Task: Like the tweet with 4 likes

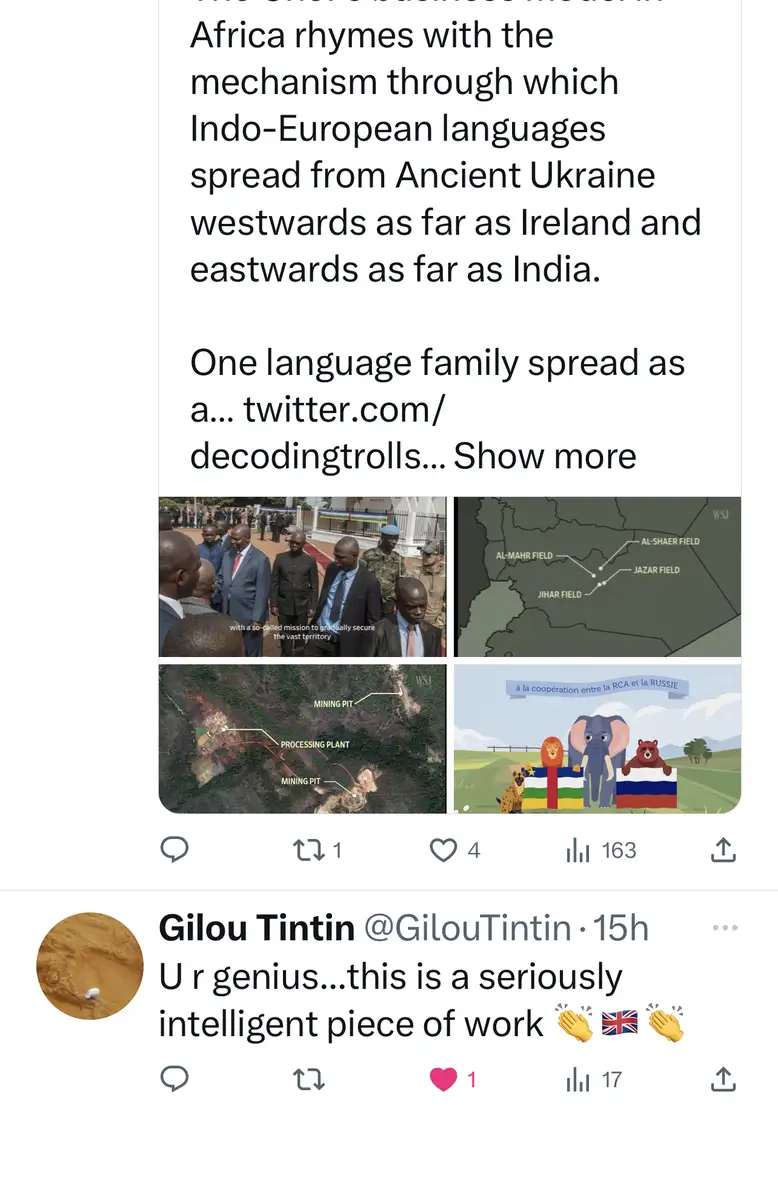Action: (x=443, y=850)
